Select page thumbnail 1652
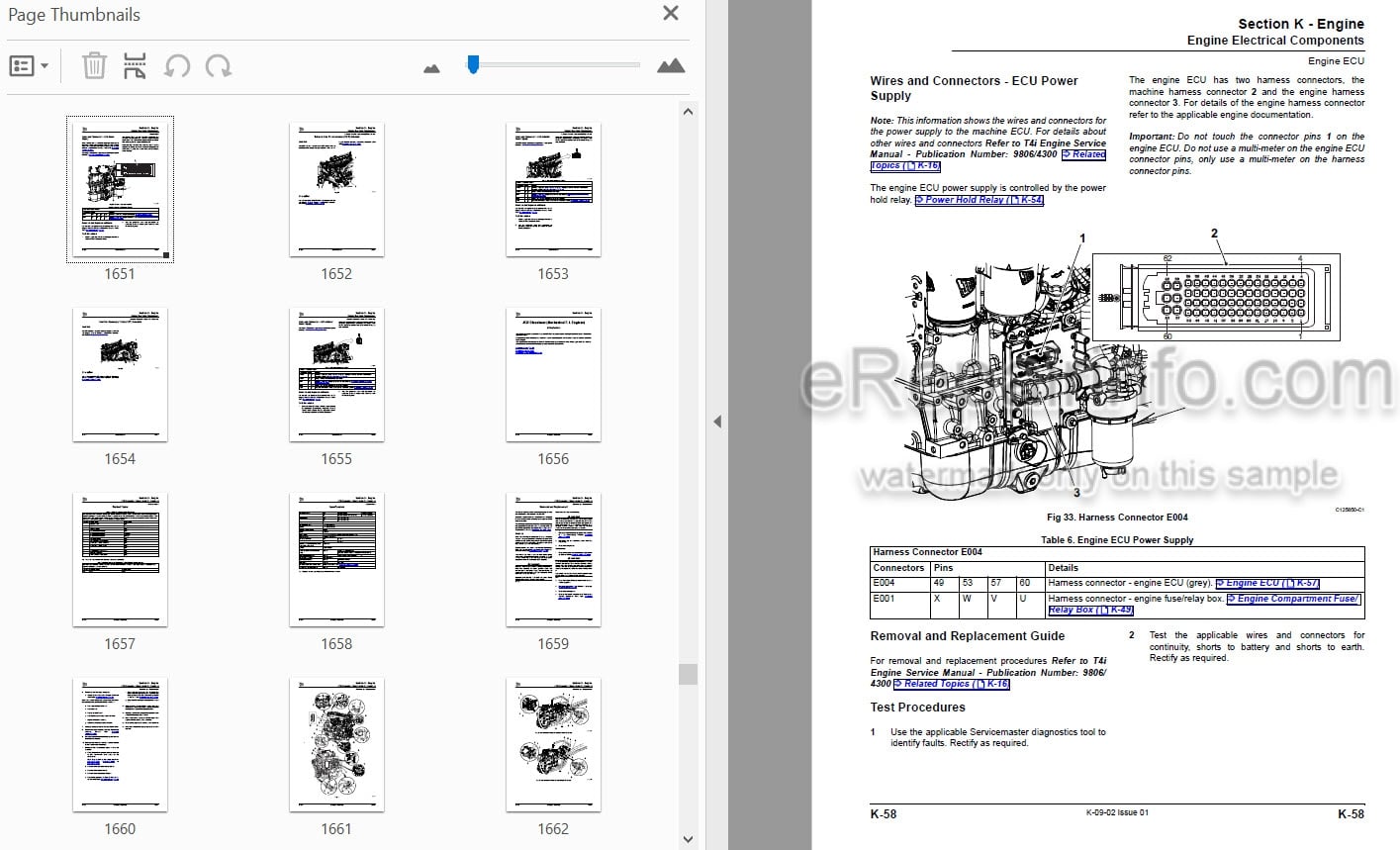The width and height of the screenshot is (1400, 850). (336, 188)
